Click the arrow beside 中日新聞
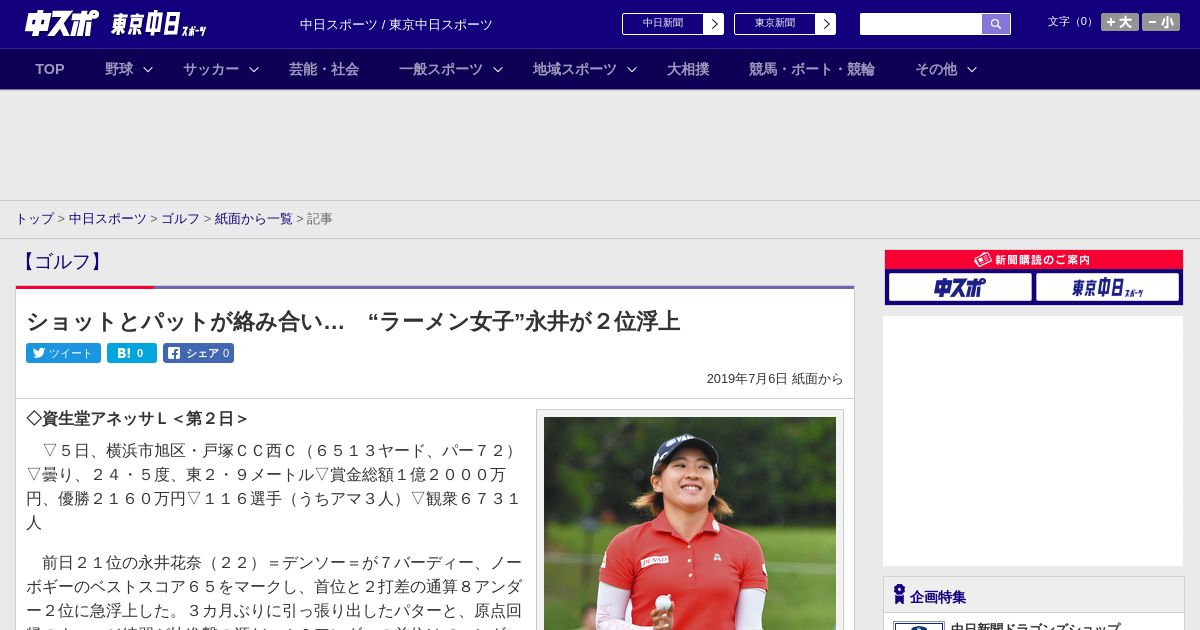1200x630 pixels. point(714,24)
